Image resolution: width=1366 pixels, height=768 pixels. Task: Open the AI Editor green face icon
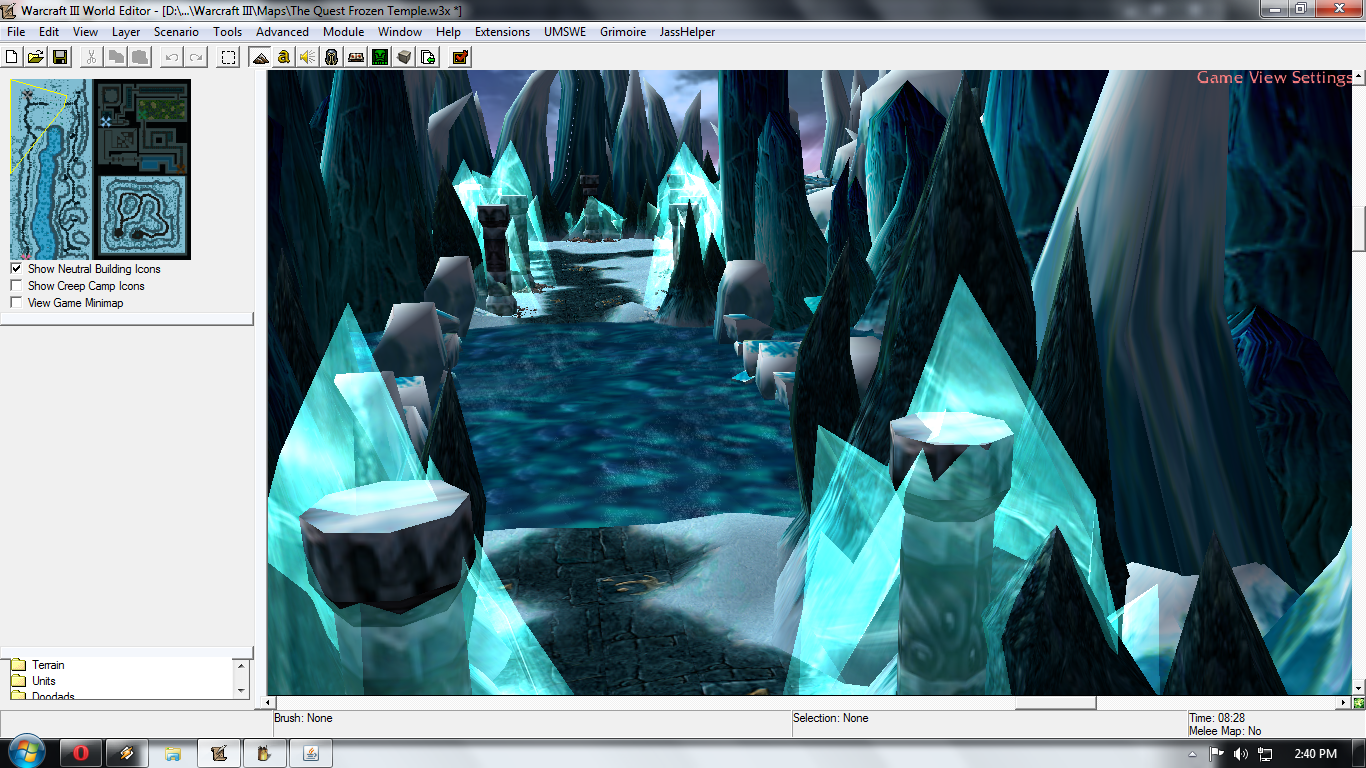380,57
